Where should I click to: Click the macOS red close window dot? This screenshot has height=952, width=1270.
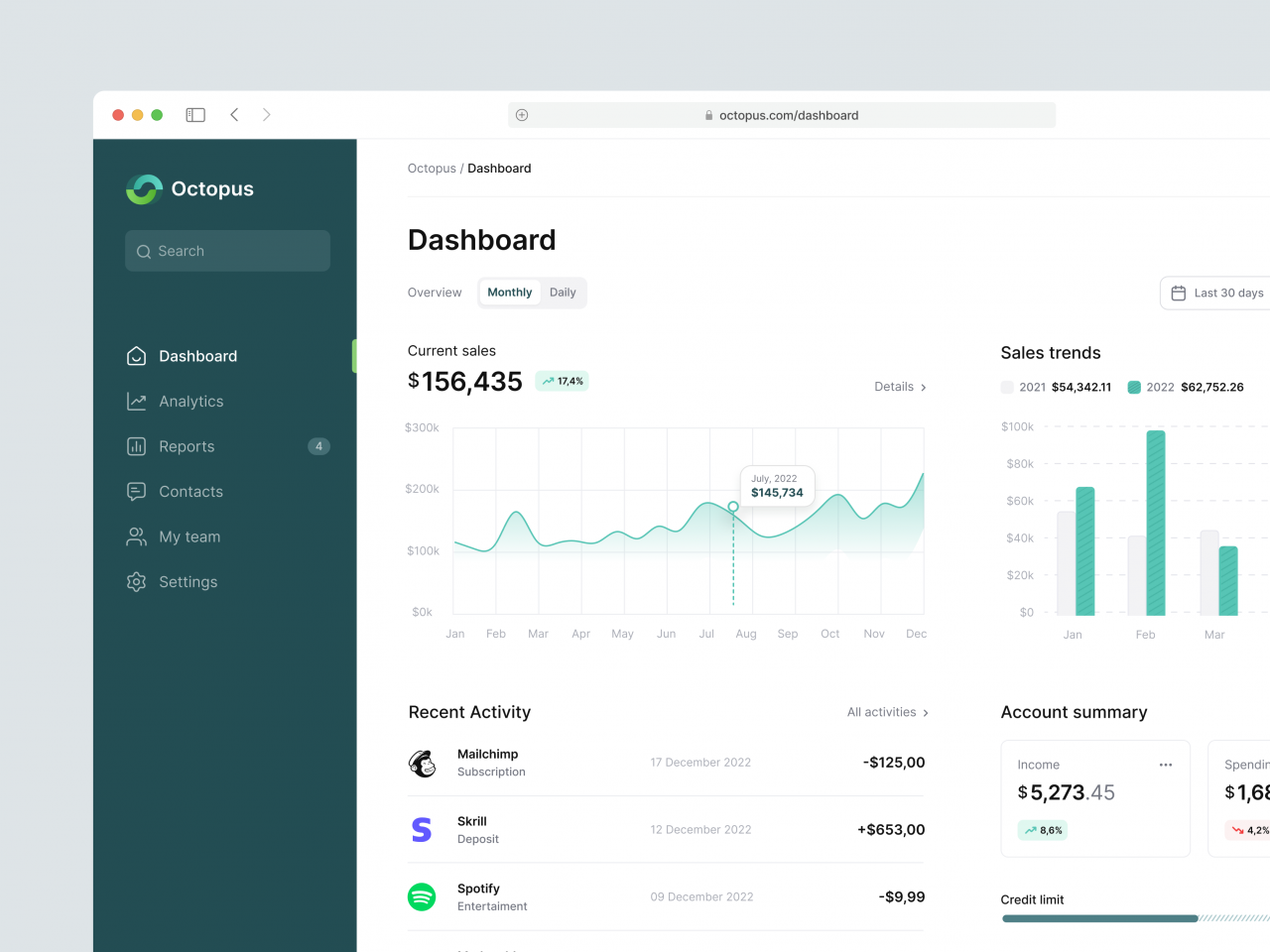[x=118, y=115]
